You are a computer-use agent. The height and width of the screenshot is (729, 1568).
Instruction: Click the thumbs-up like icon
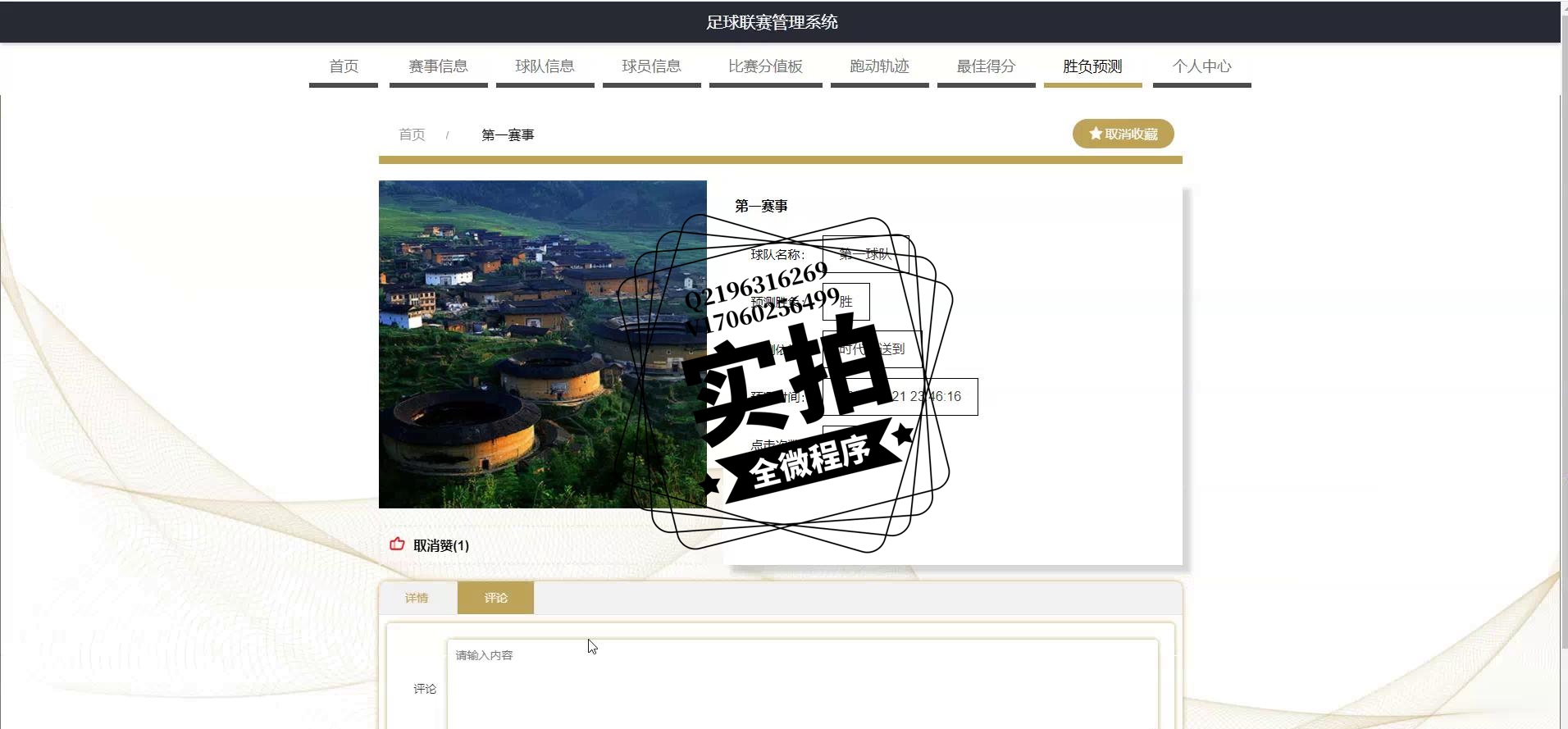[x=397, y=544]
